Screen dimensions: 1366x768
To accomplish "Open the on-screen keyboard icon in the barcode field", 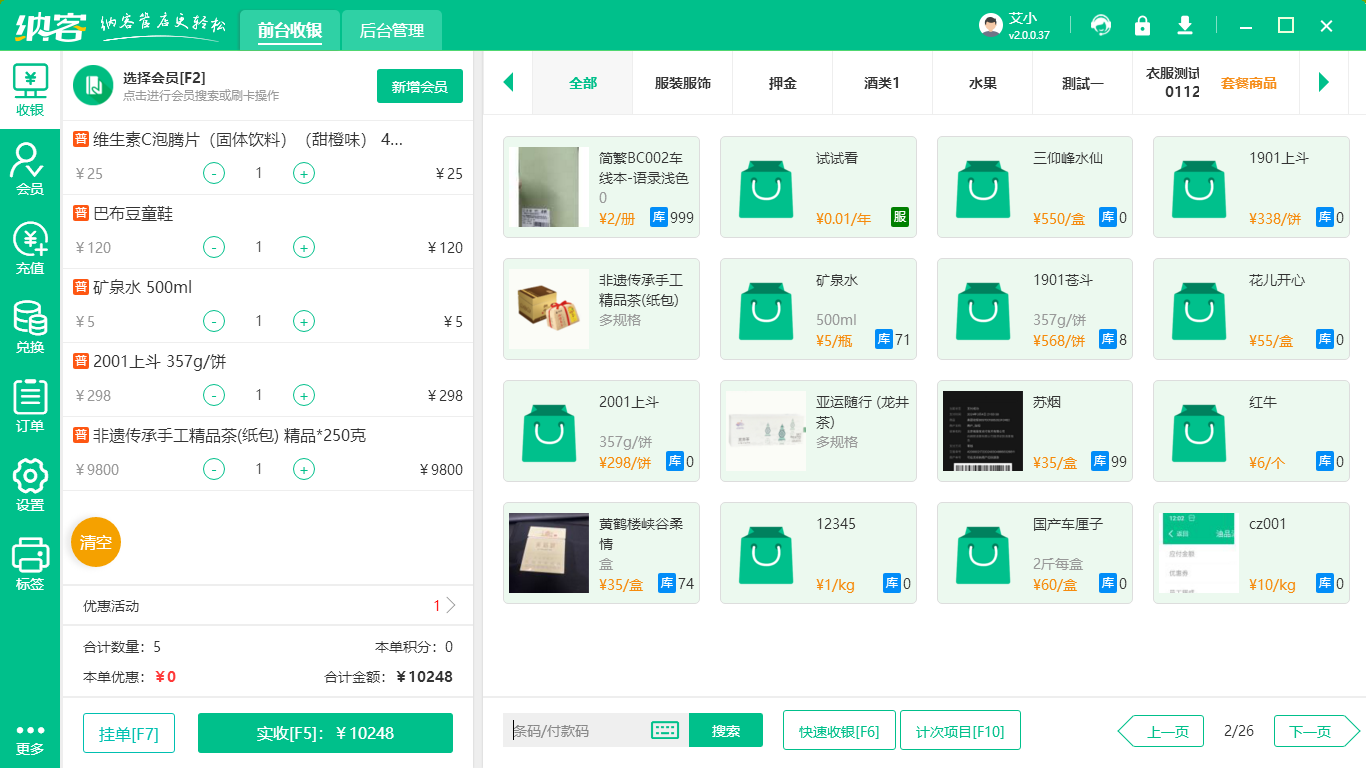I will [x=665, y=730].
